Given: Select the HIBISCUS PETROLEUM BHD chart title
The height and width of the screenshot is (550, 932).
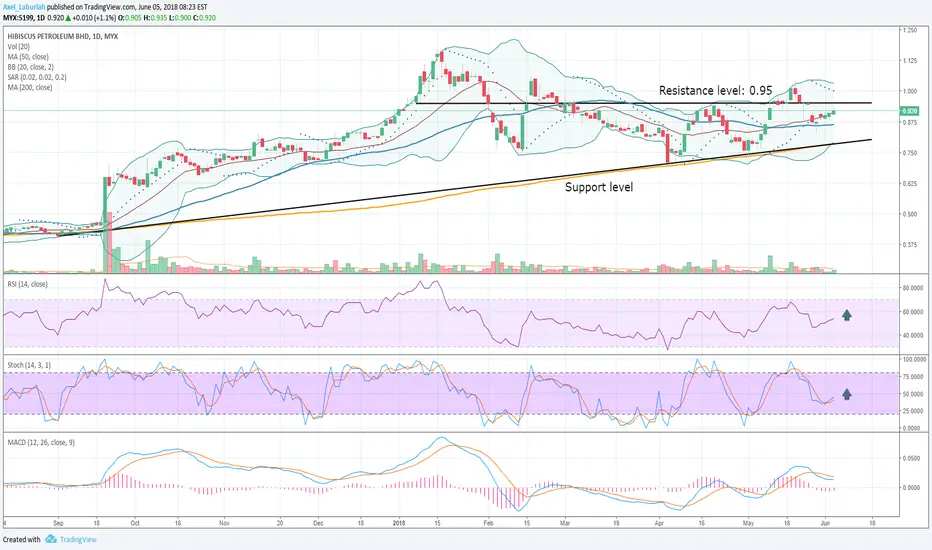Looking at the screenshot, I should 63,36.
